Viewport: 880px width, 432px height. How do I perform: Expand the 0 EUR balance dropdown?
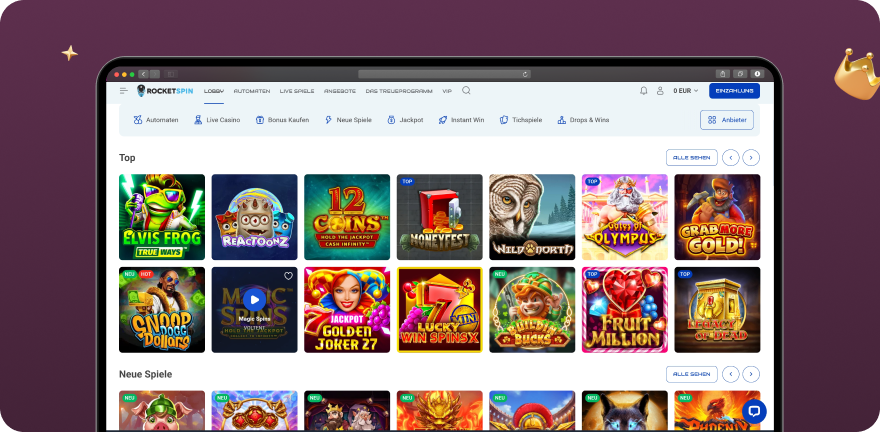(x=686, y=91)
